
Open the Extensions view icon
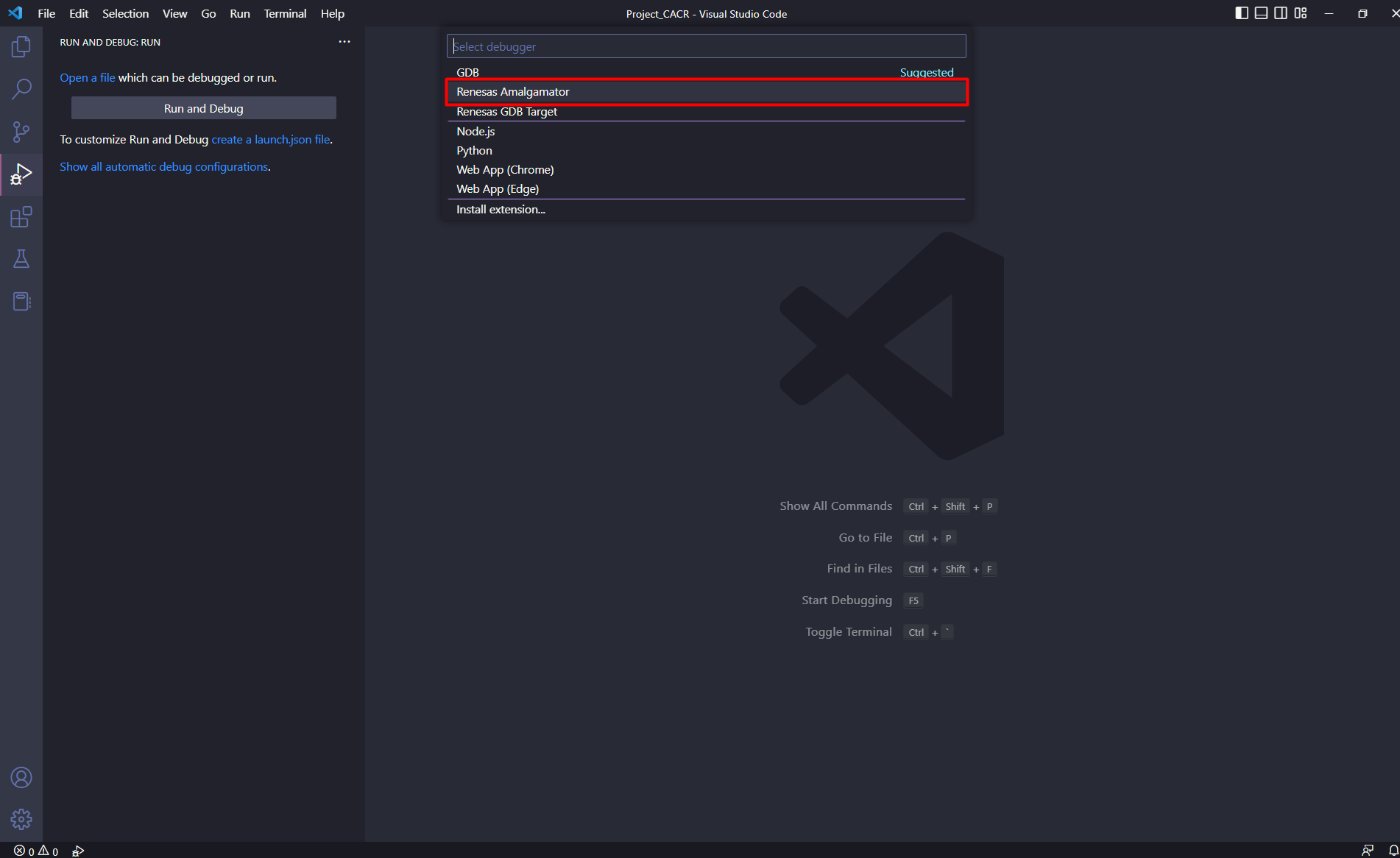click(21, 218)
